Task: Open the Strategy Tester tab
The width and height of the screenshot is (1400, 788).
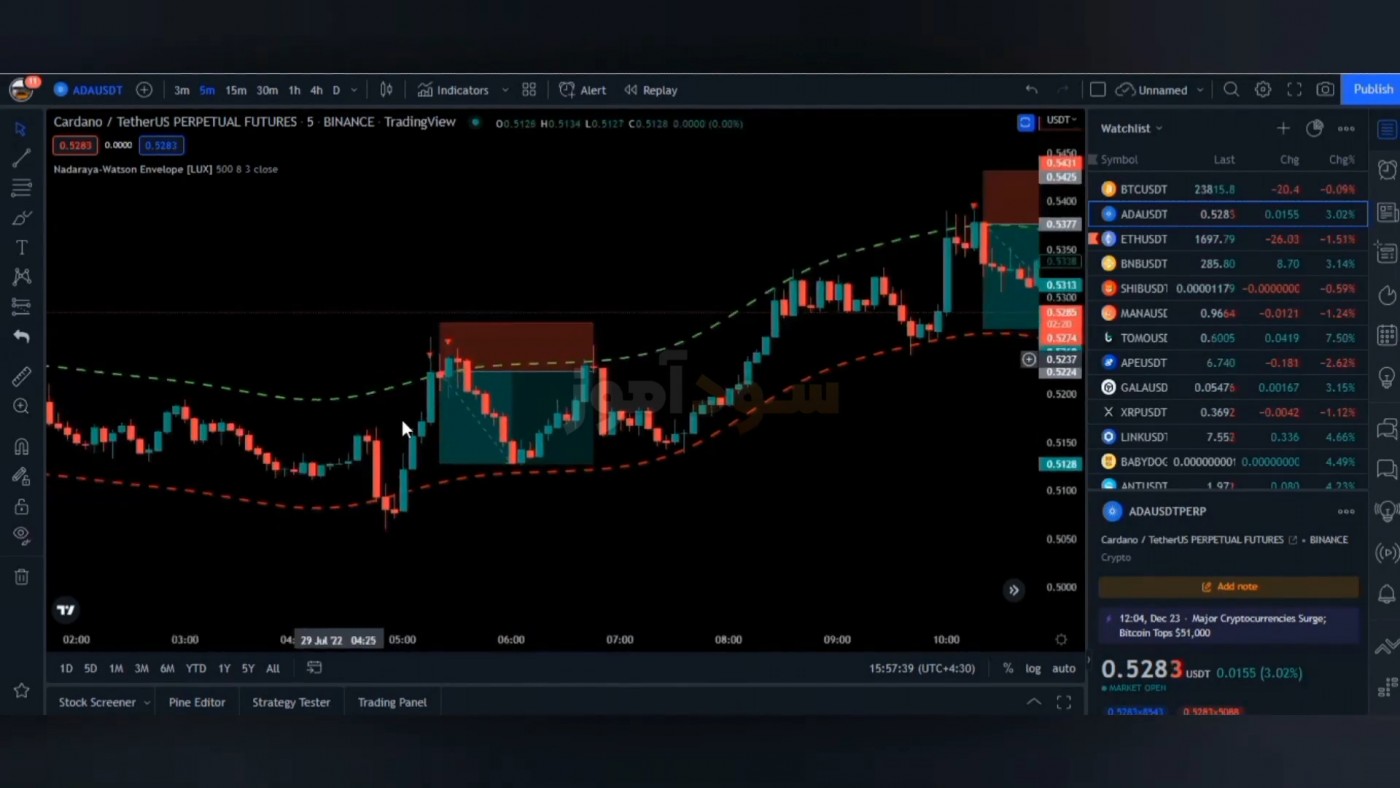Action: tap(291, 702)
